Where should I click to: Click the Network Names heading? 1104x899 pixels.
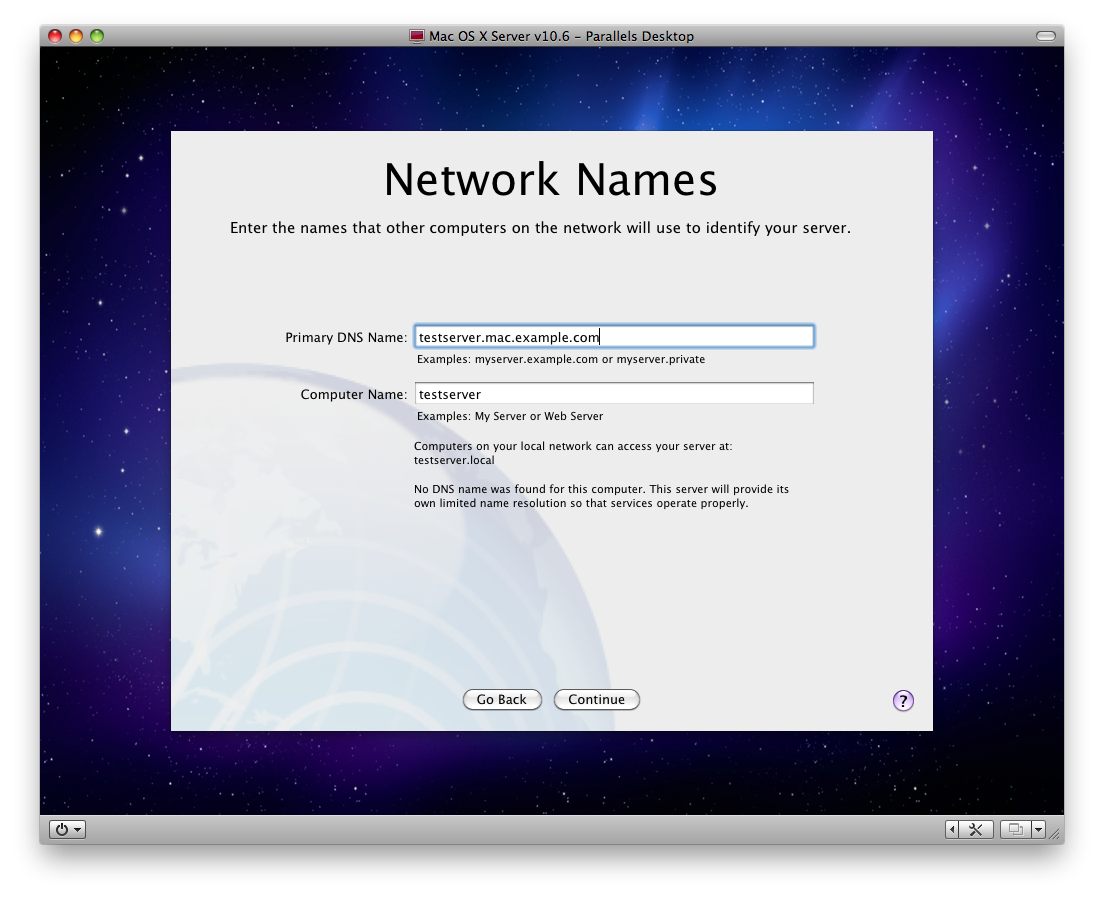point(551,180)
